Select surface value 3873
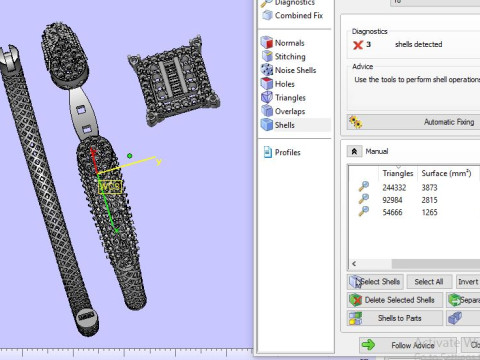The width and height of the screenshot is (480, 360). tap(429, 188)
